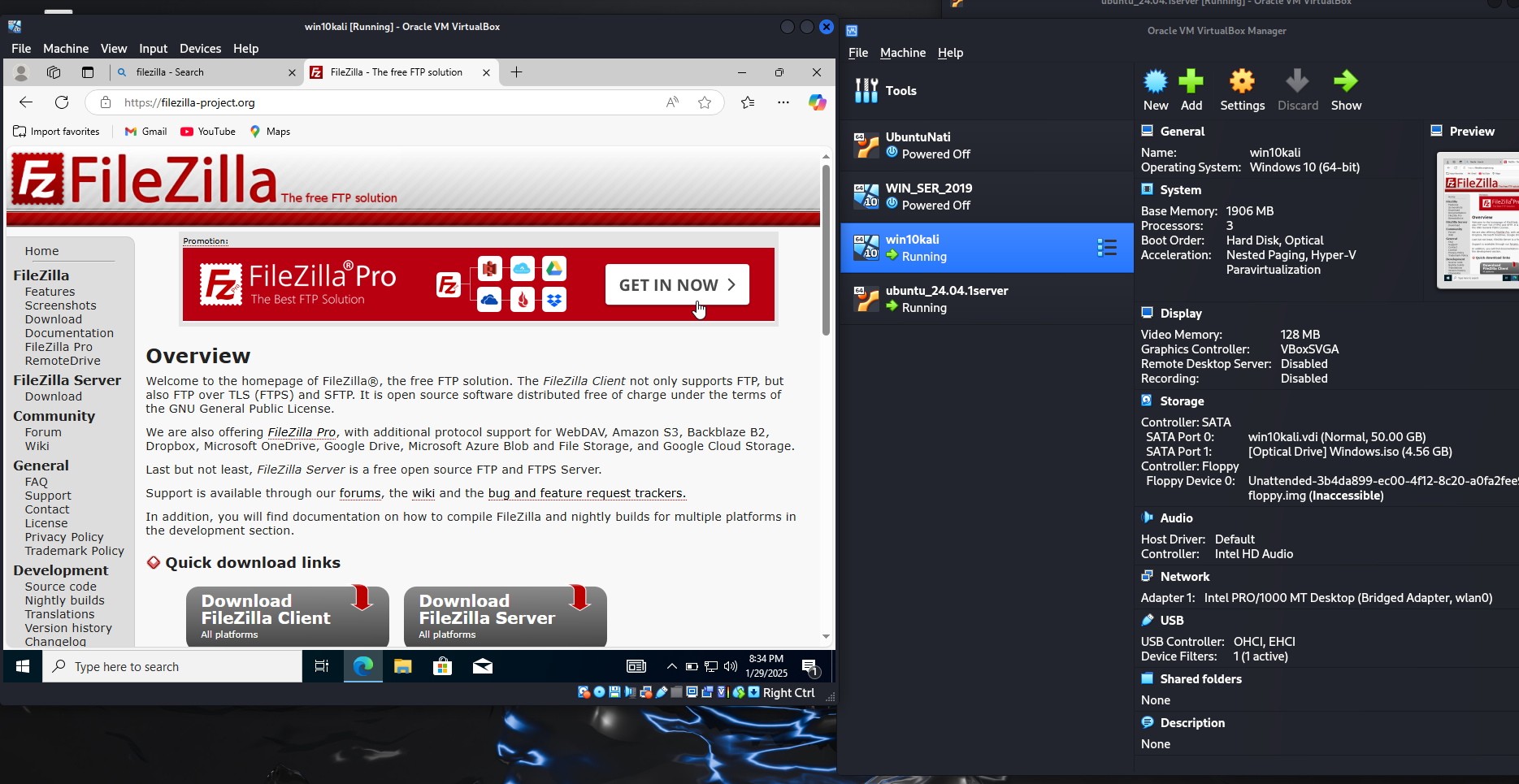Click Edge favorites list star icon

[x=748, y=102]
